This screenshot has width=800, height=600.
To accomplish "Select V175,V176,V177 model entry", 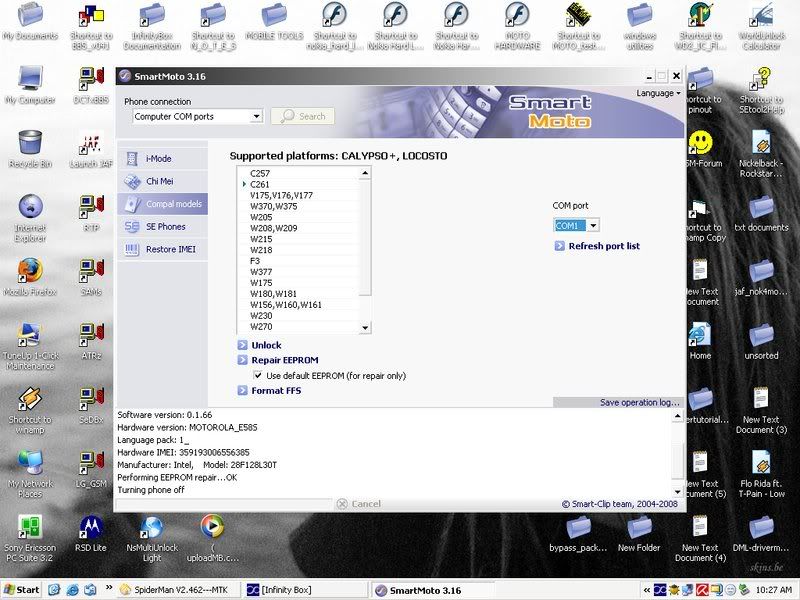I will tap(281, 195).
